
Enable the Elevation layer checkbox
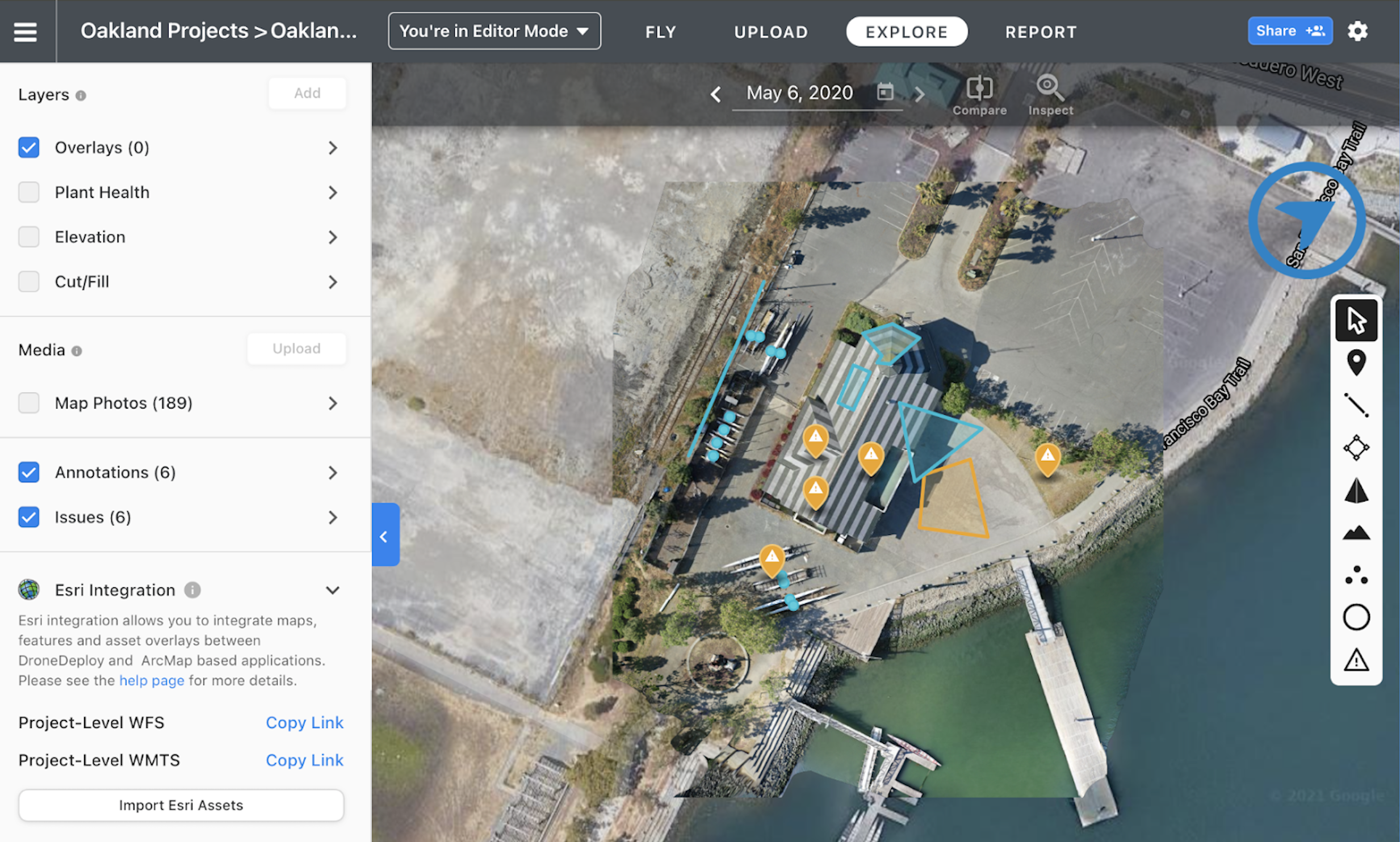point(29,237)
